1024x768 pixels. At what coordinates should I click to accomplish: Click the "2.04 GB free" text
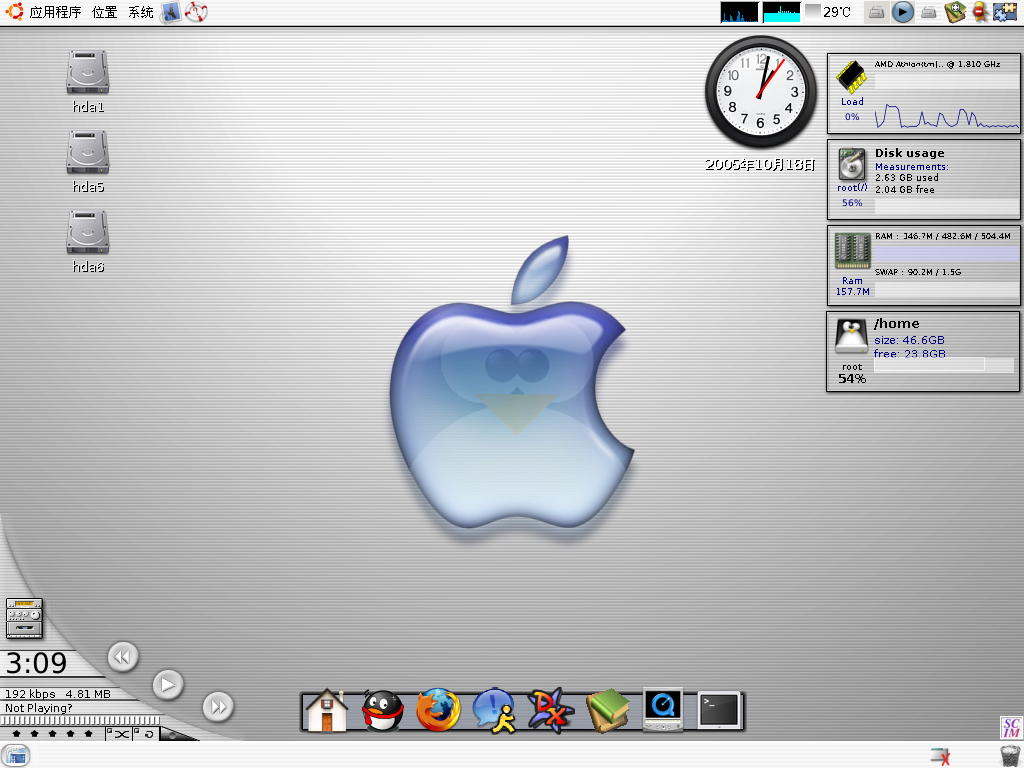pos(904,189)
